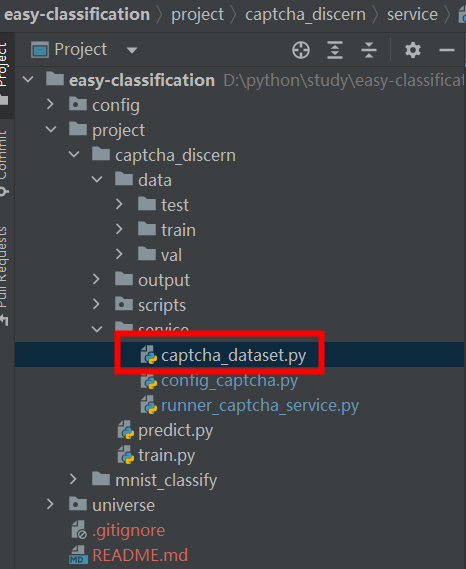The image size is (466, 569).
Task: Click the Collapse All toolbar icon
Action: tap(369, 50)
